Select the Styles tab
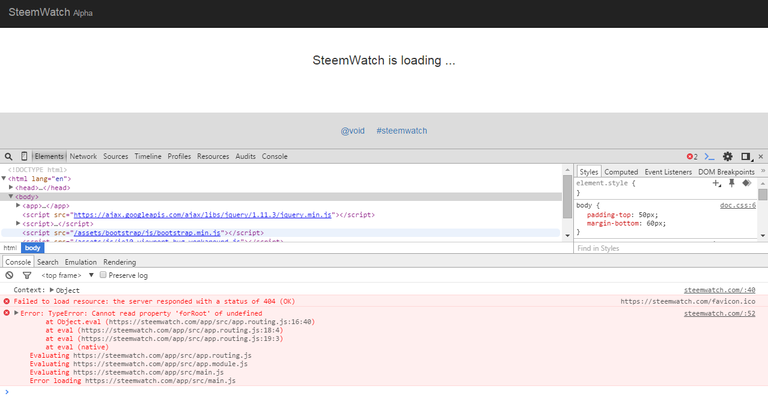Image resolution: width=768 pixels, height=397 pixels. pyautogui.click(x=589, y=172)
